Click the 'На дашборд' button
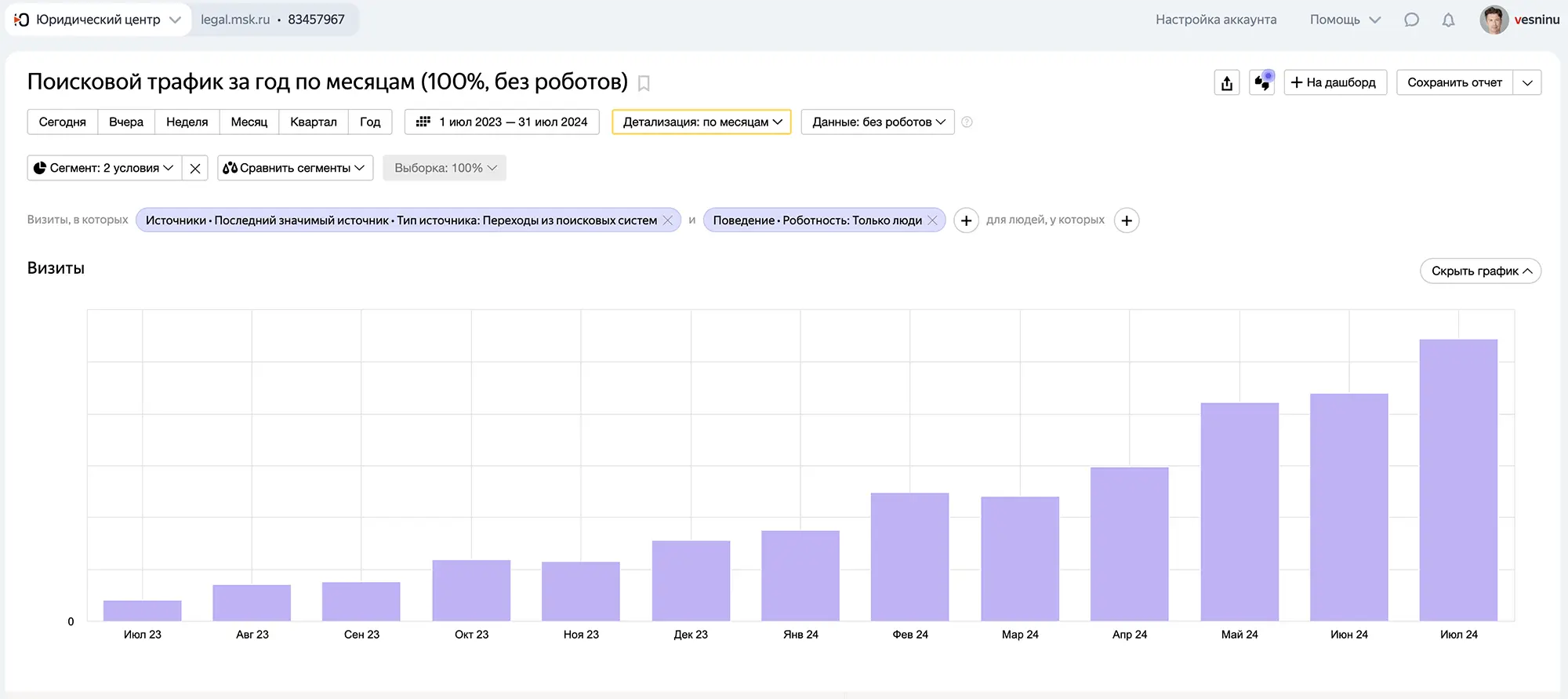The image size is (1568, 699). coord(1334,82)
